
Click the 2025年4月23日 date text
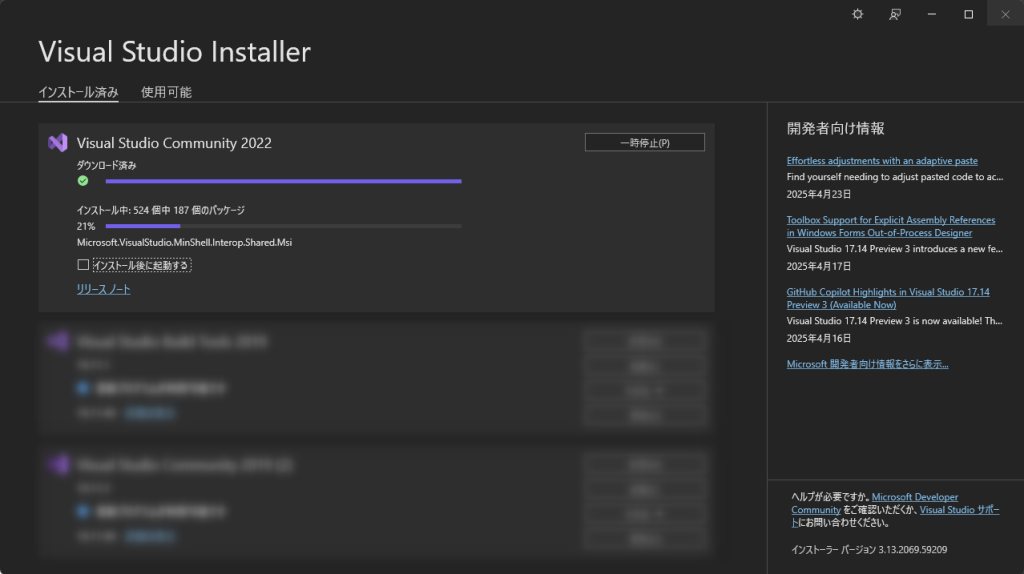click(818, 194)
